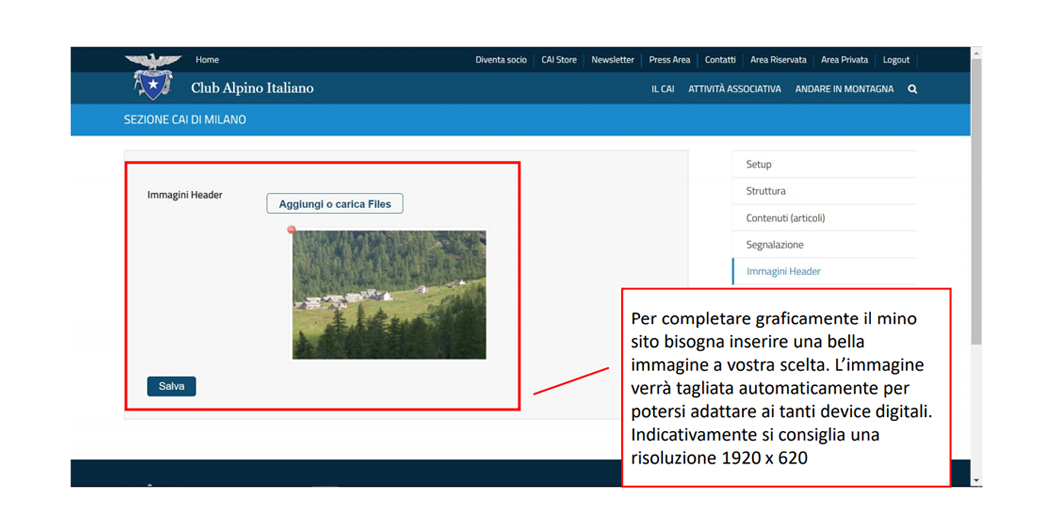
Task: Open Press Area link
Action: [x=669, y=60]
